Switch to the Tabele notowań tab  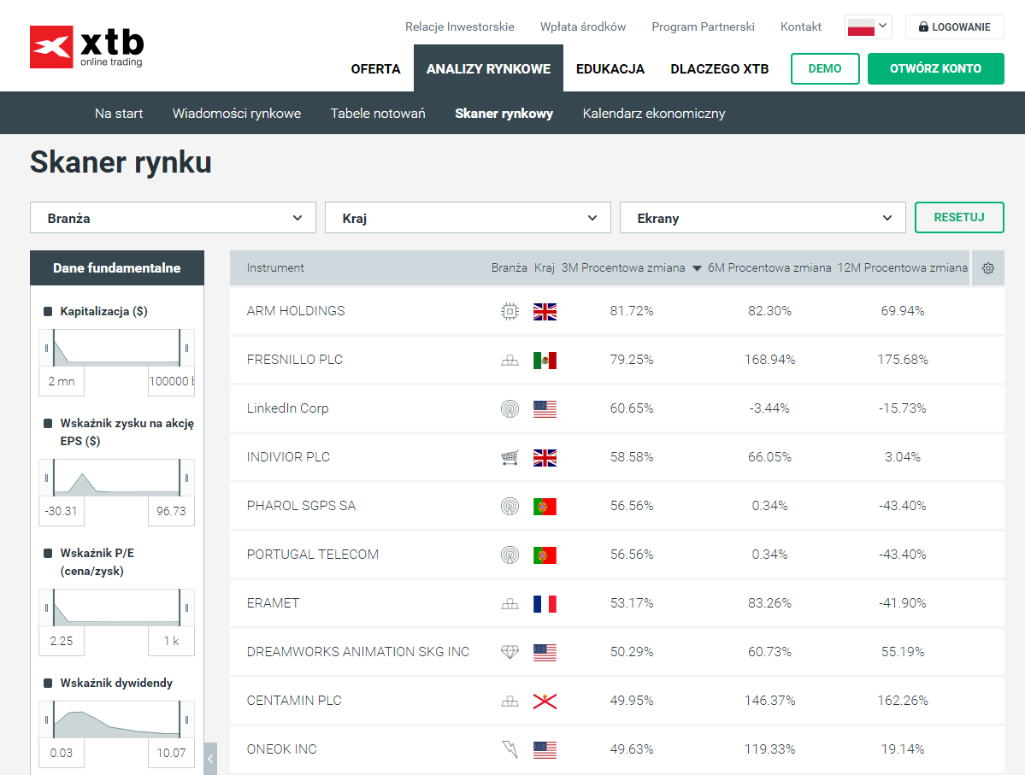tap(378, 113)
